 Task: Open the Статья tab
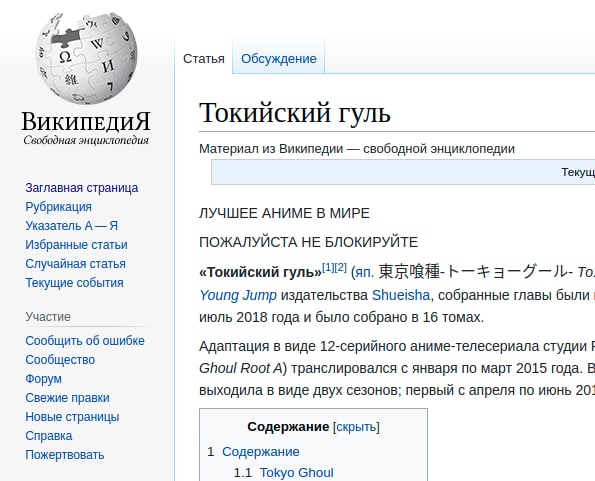click(x=204, y=59)
